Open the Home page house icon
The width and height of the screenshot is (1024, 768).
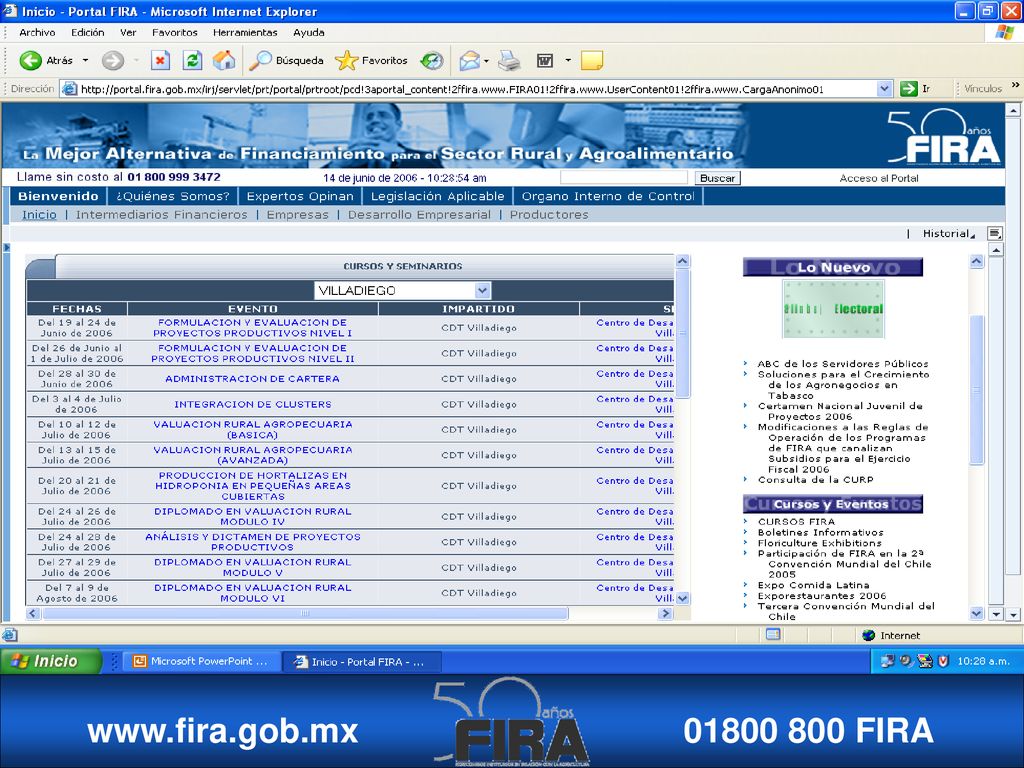click(x=223, y=61)
